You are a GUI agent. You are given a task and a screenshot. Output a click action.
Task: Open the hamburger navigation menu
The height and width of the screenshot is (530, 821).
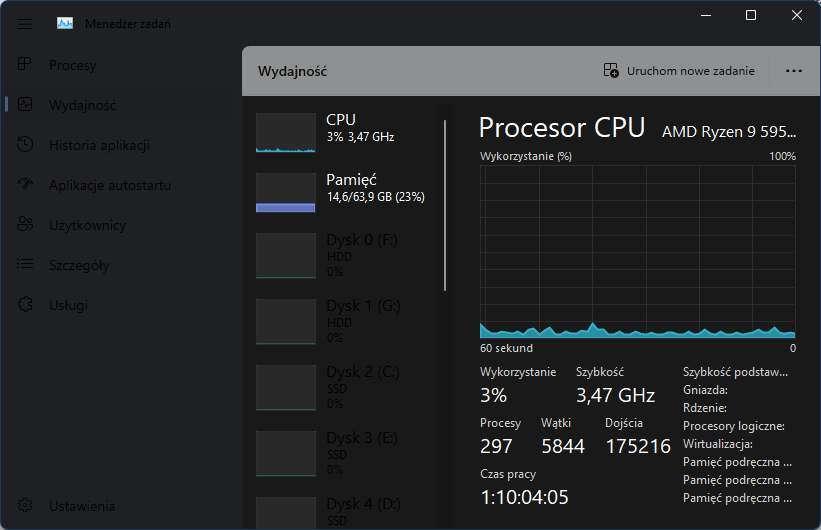(25, 24)
